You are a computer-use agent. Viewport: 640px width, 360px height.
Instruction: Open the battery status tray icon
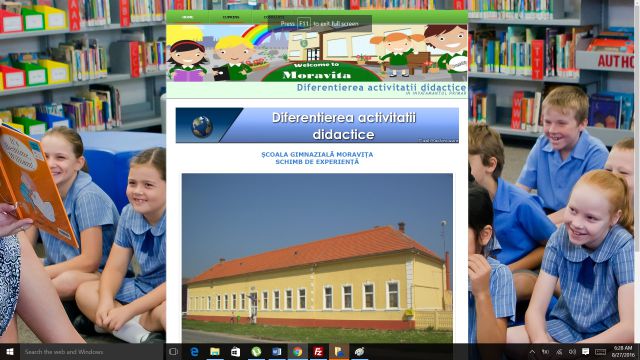coord(545,352)
